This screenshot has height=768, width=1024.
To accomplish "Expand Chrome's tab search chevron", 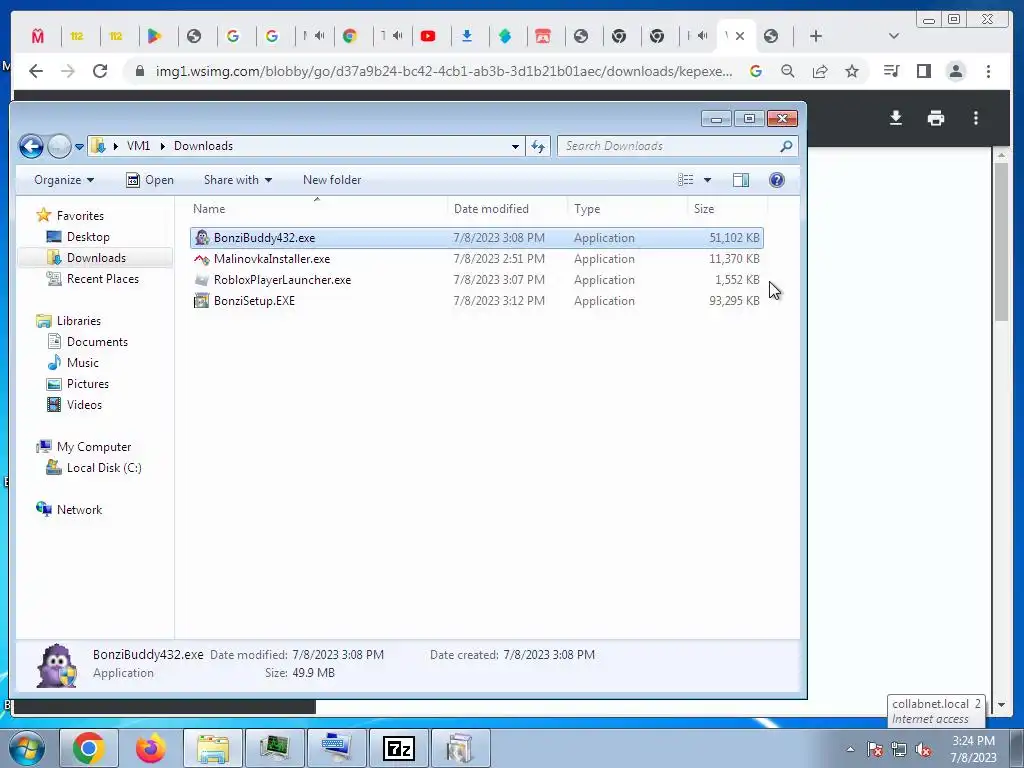I will tap(893, 37).
